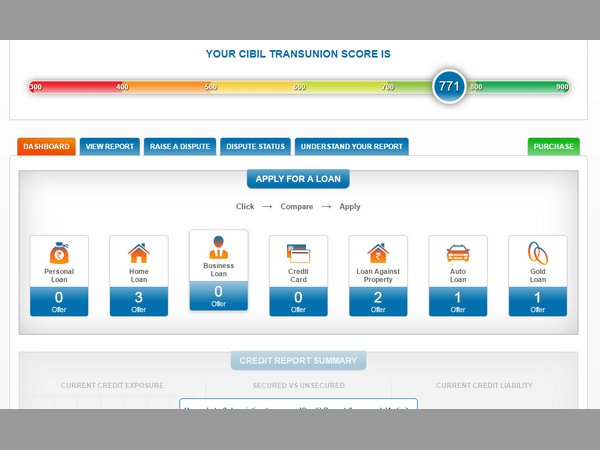The height and width of the screenshot is (450, 600).
Task: View the 1 Offer under Gold Loan
Action: tap(538, 302)
